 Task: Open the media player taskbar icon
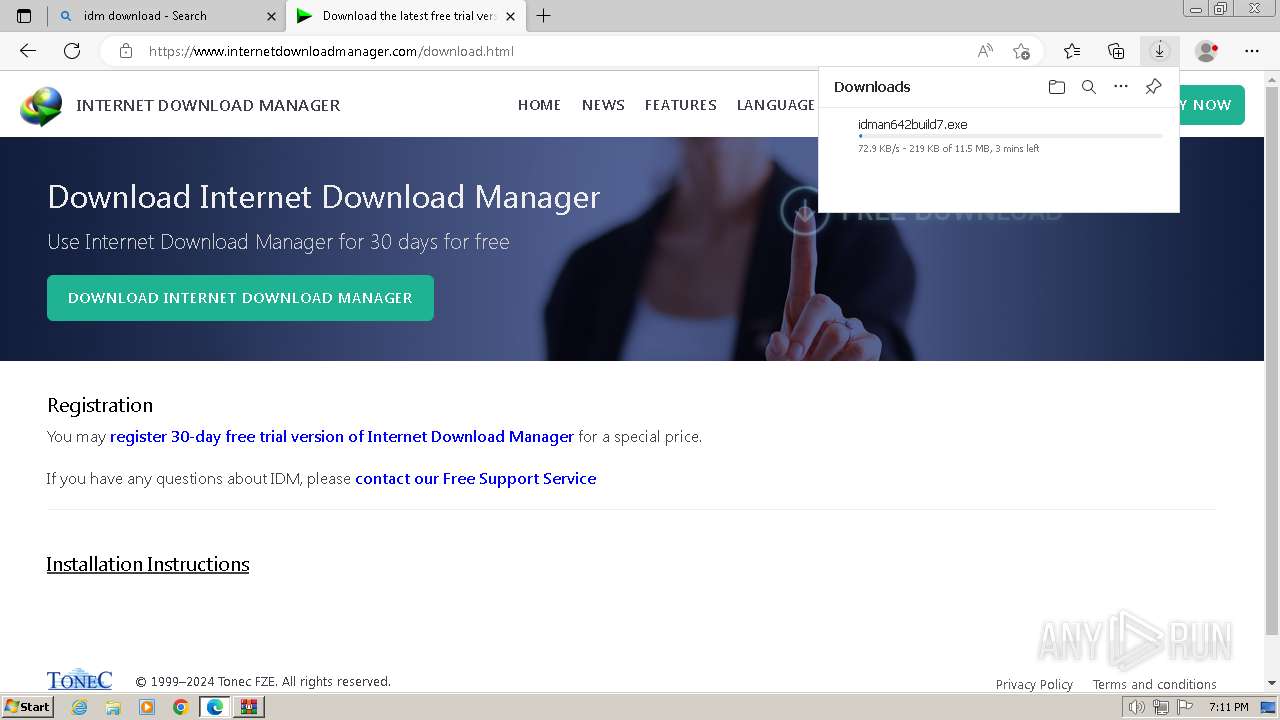(147, 707)
